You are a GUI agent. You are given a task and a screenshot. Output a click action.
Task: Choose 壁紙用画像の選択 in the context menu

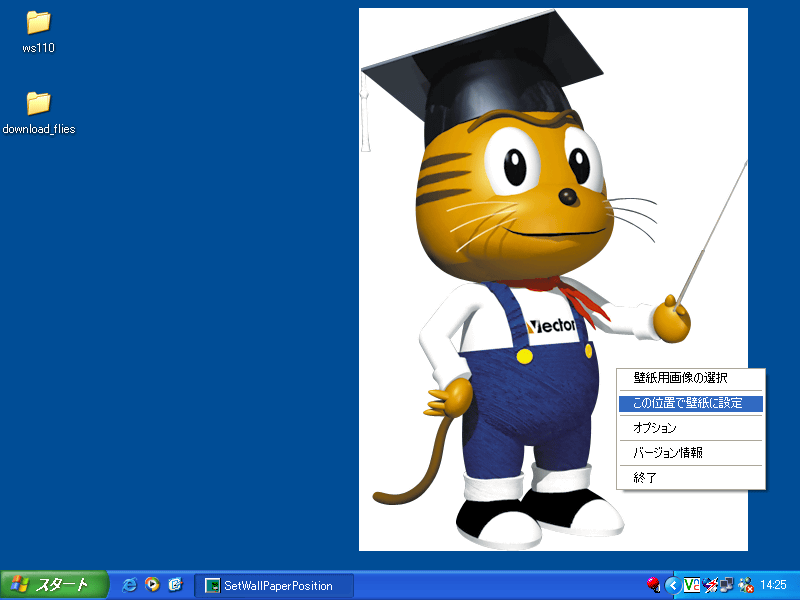pos(690,378)
